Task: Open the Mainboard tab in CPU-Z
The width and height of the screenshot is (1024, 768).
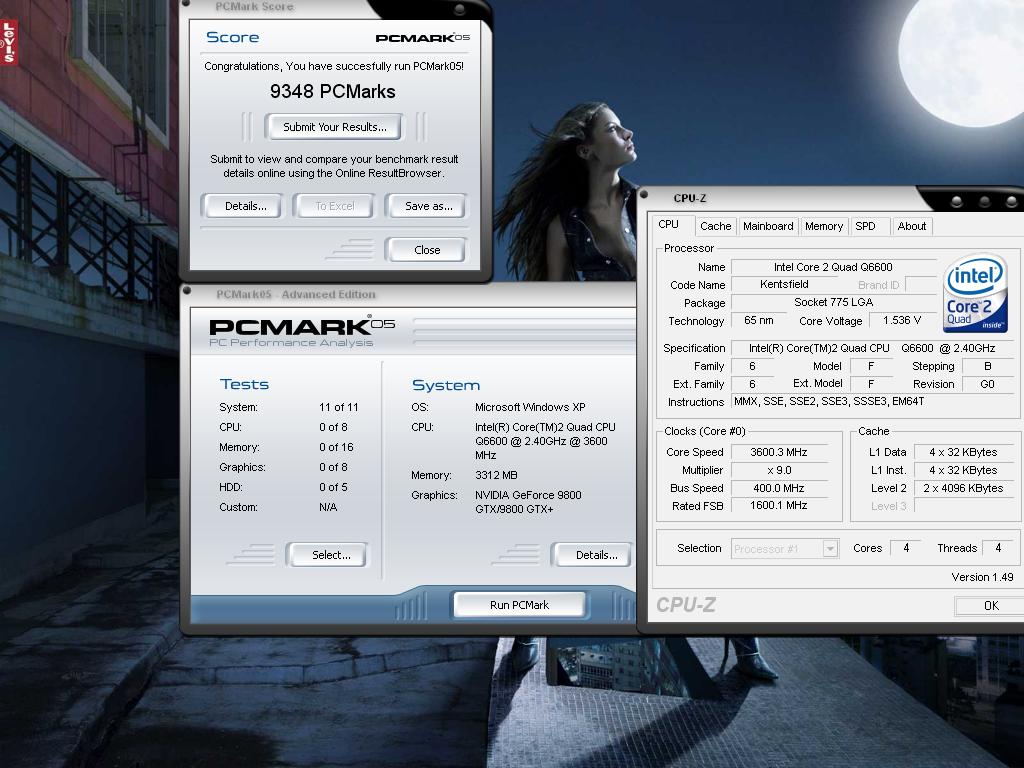Action: 768,226
